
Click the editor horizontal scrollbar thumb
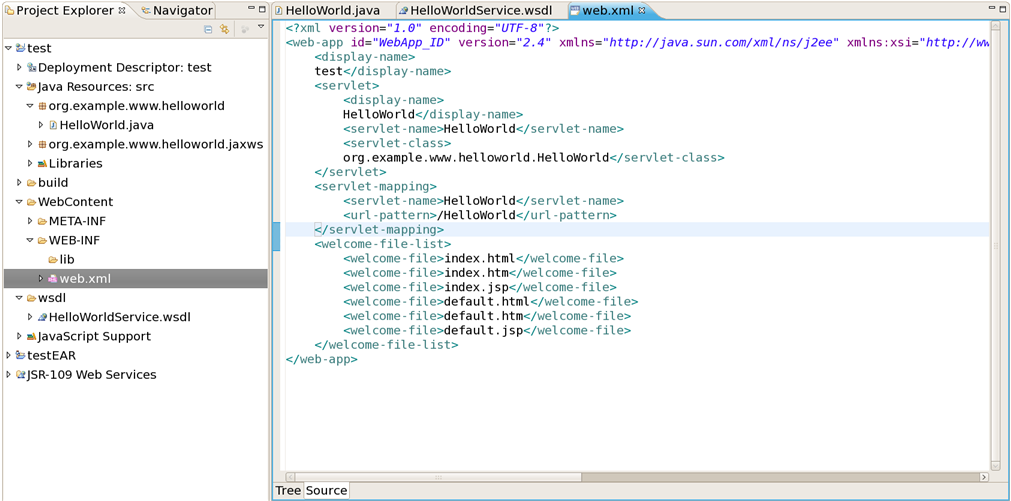438,477
